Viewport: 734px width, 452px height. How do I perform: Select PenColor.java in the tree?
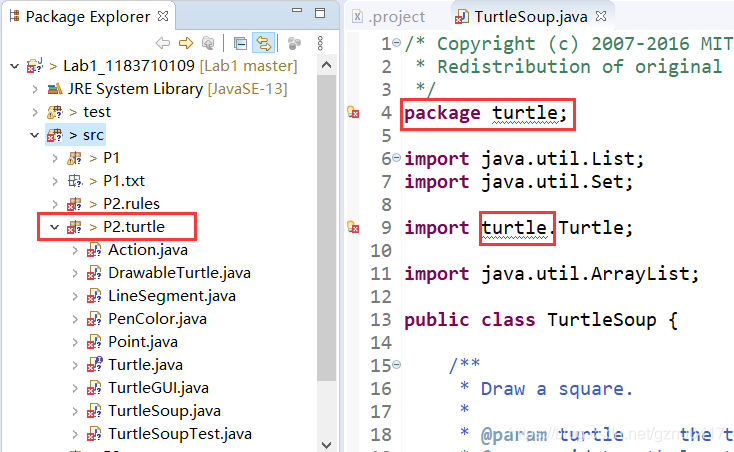[x=147, y=319]
